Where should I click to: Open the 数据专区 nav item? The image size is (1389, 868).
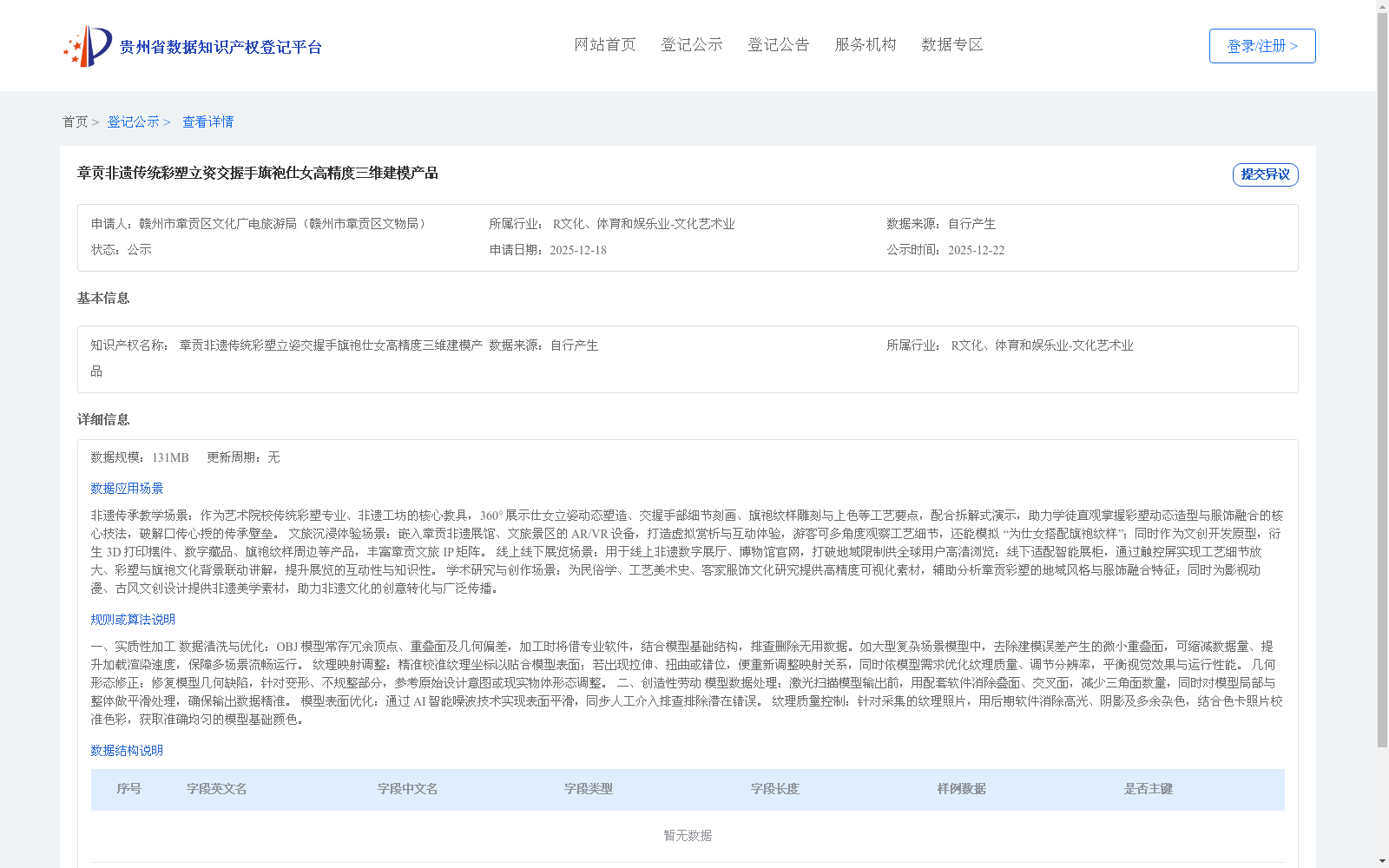click(x=952, y=45)
